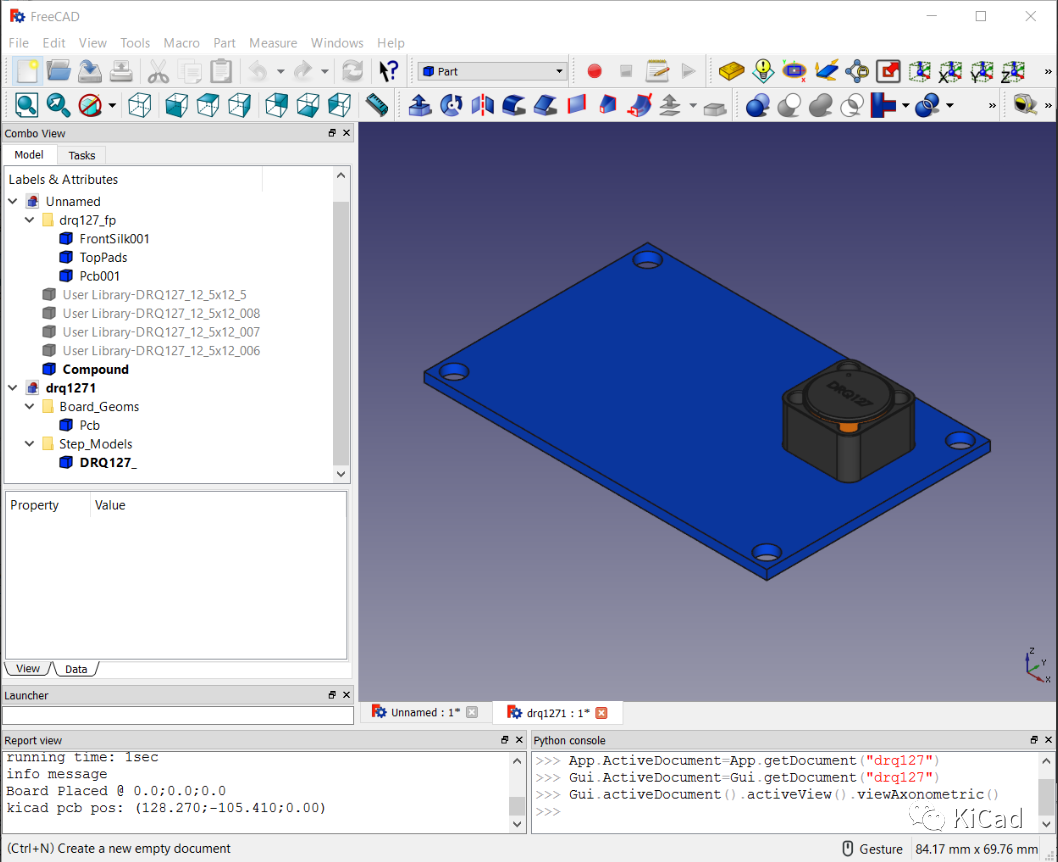Image resolution: width=1058 pixels, height=862 pixels.
Task: Open the draw style dropdown arrow
Action: pos(112,105)
